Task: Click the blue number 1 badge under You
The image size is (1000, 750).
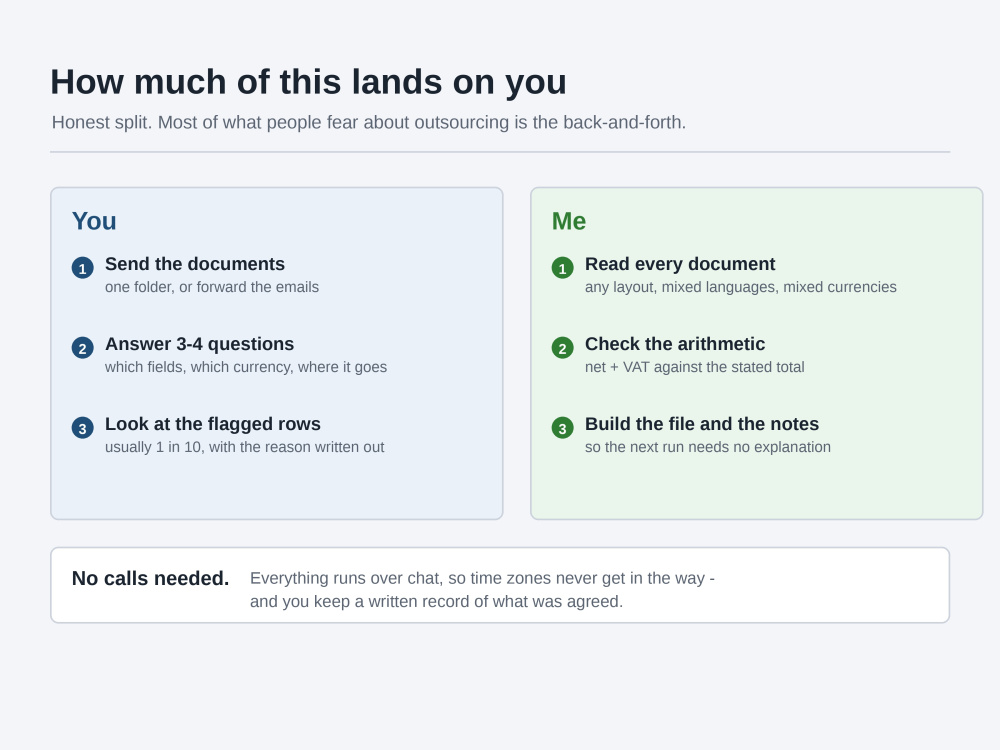Action: (82, 268)
